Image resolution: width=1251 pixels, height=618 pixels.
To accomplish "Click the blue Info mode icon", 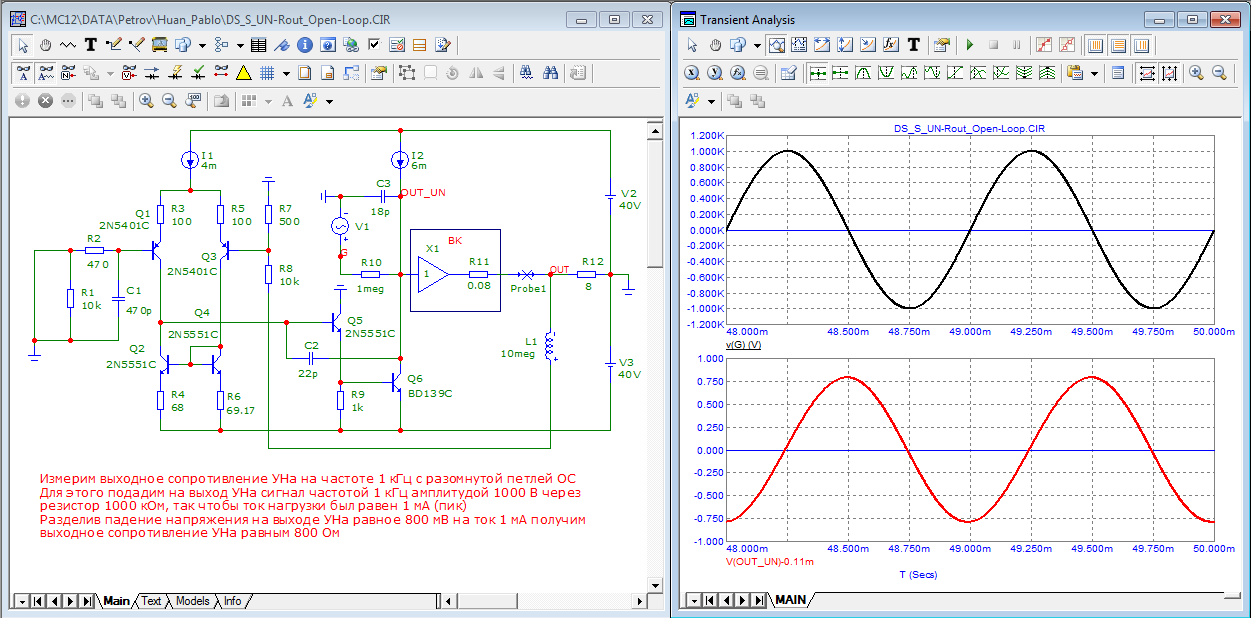I will (x=303, y=44).
